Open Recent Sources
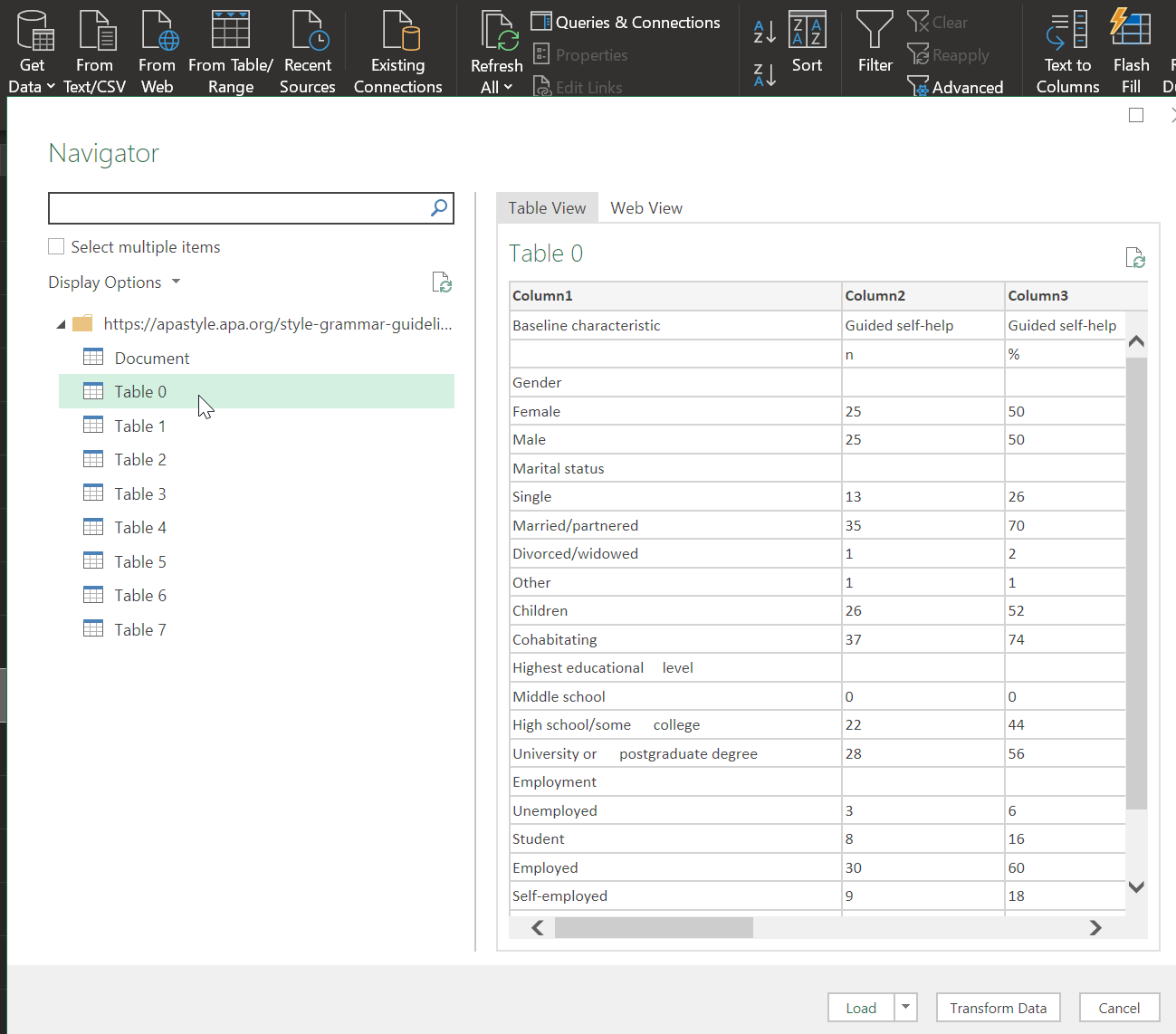 coord(308,50)
